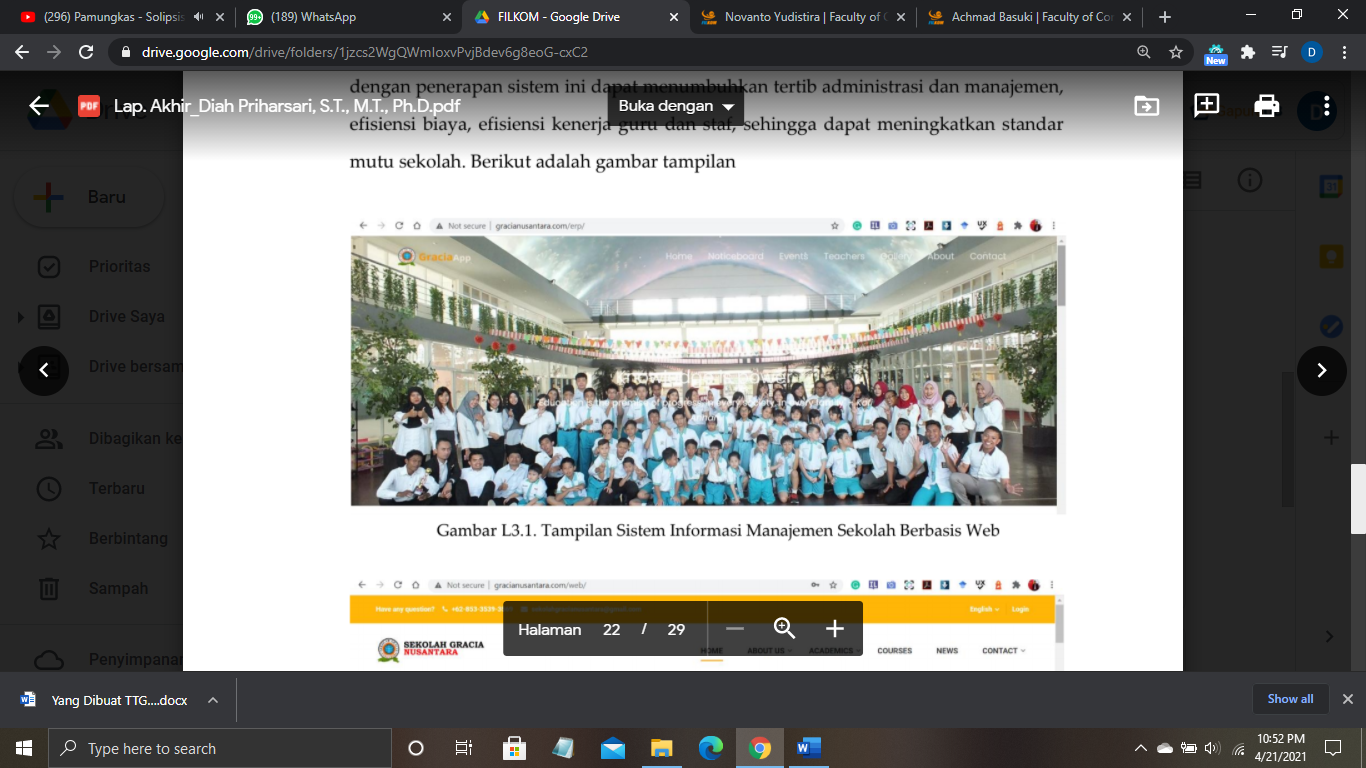
Task: Open File Explorer from the taskbar
Action: click(661, 748)
